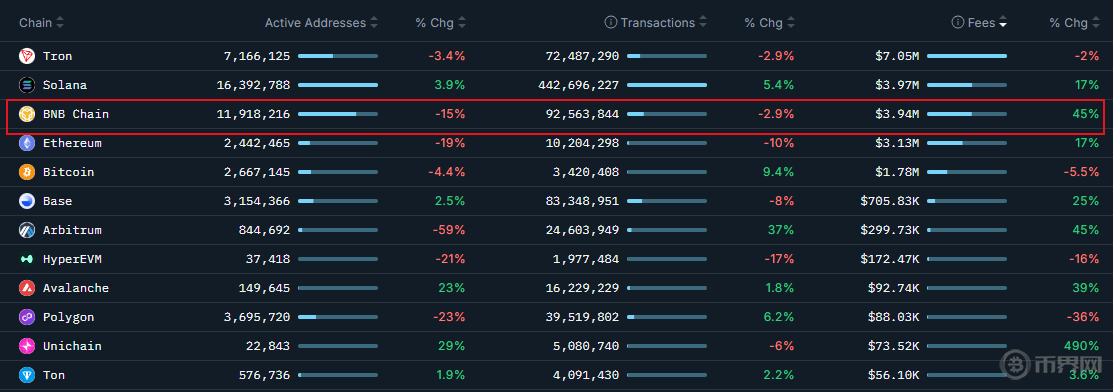
Task: Click Bitcoin transactions change 9.4%
Action: point(779,172)
